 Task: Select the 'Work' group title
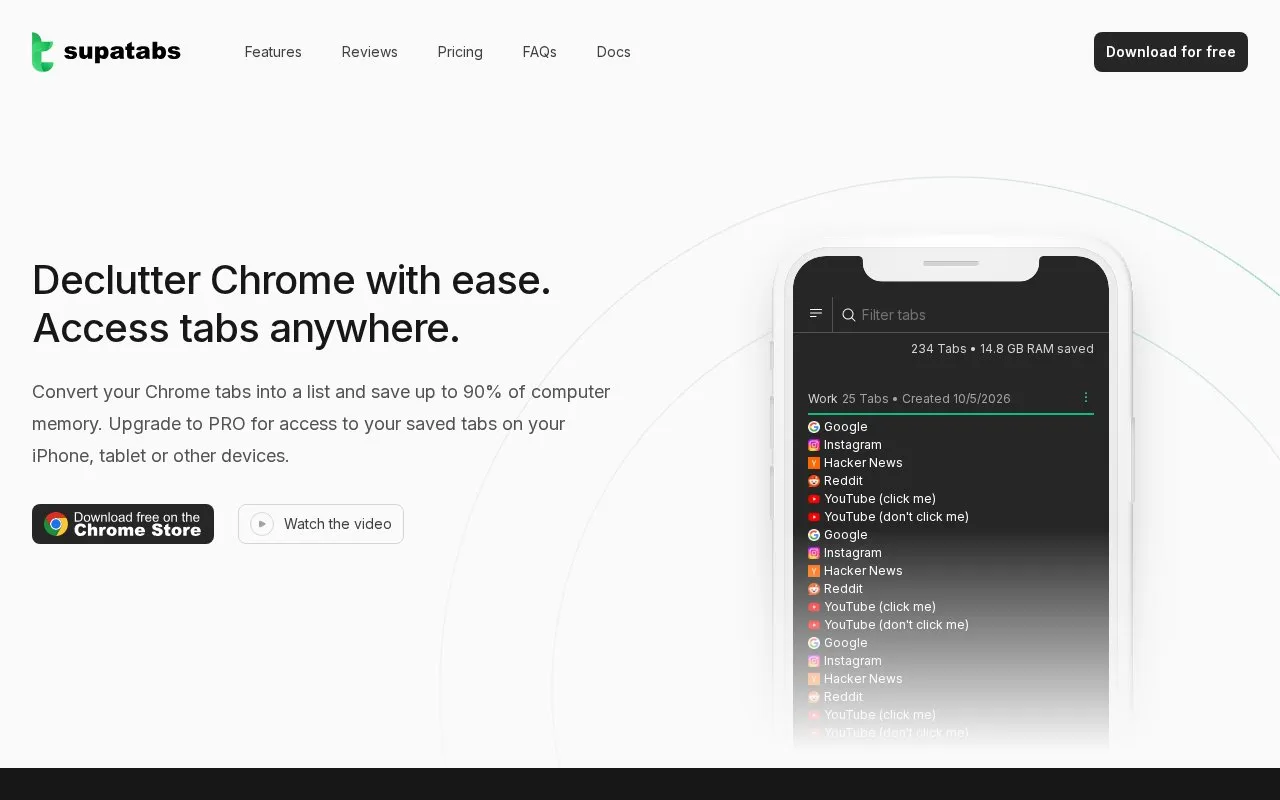(x=823, y=399)
